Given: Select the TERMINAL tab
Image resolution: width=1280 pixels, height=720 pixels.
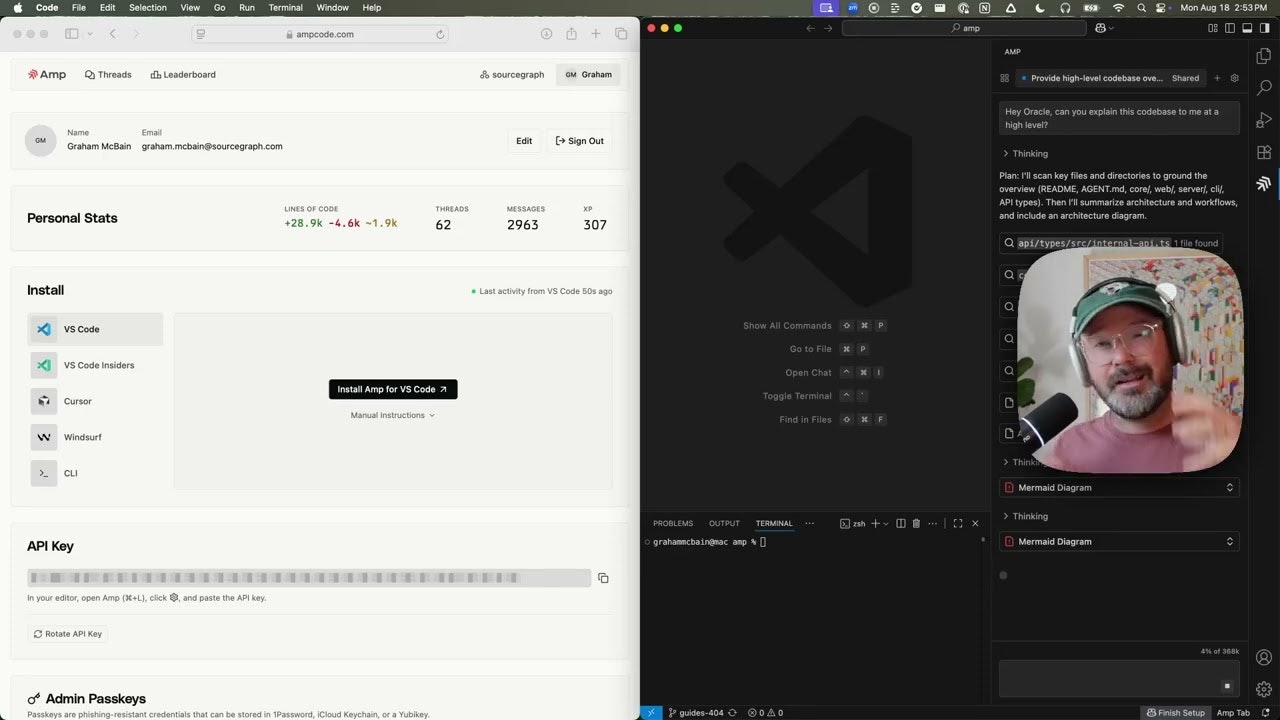Looking at the screenshot, I should pyautogui.click(x=774, y=523).
